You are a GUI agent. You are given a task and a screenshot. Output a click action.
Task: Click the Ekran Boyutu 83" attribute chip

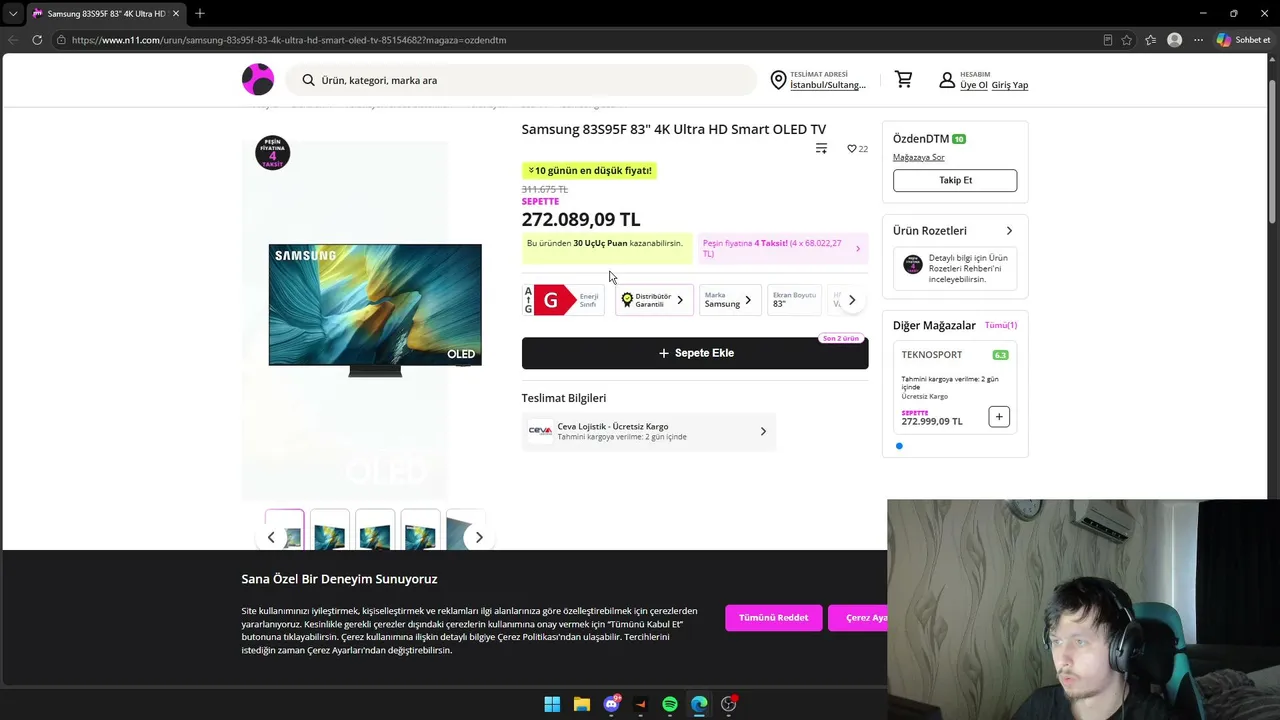click(794, 300)
